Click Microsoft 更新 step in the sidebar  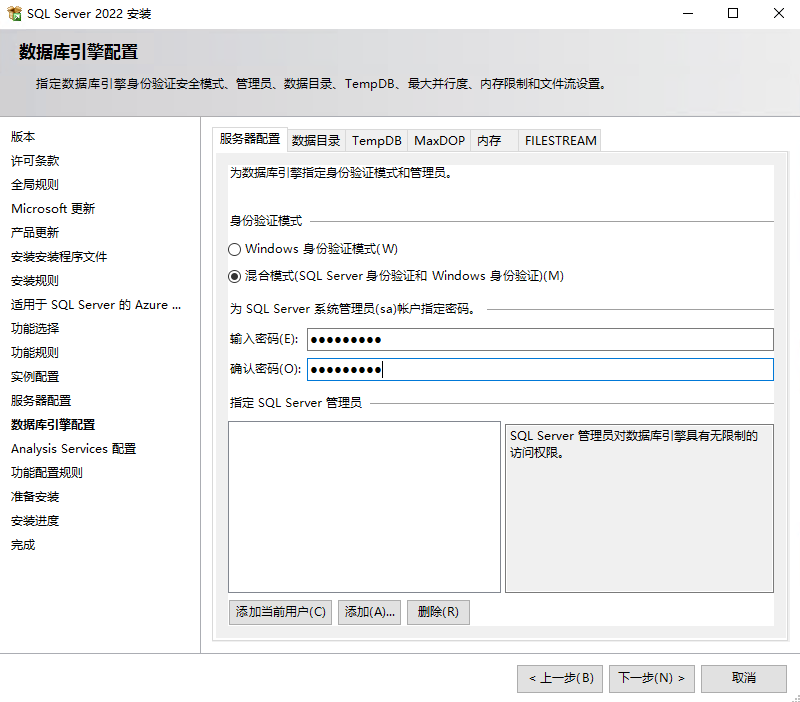53,209
